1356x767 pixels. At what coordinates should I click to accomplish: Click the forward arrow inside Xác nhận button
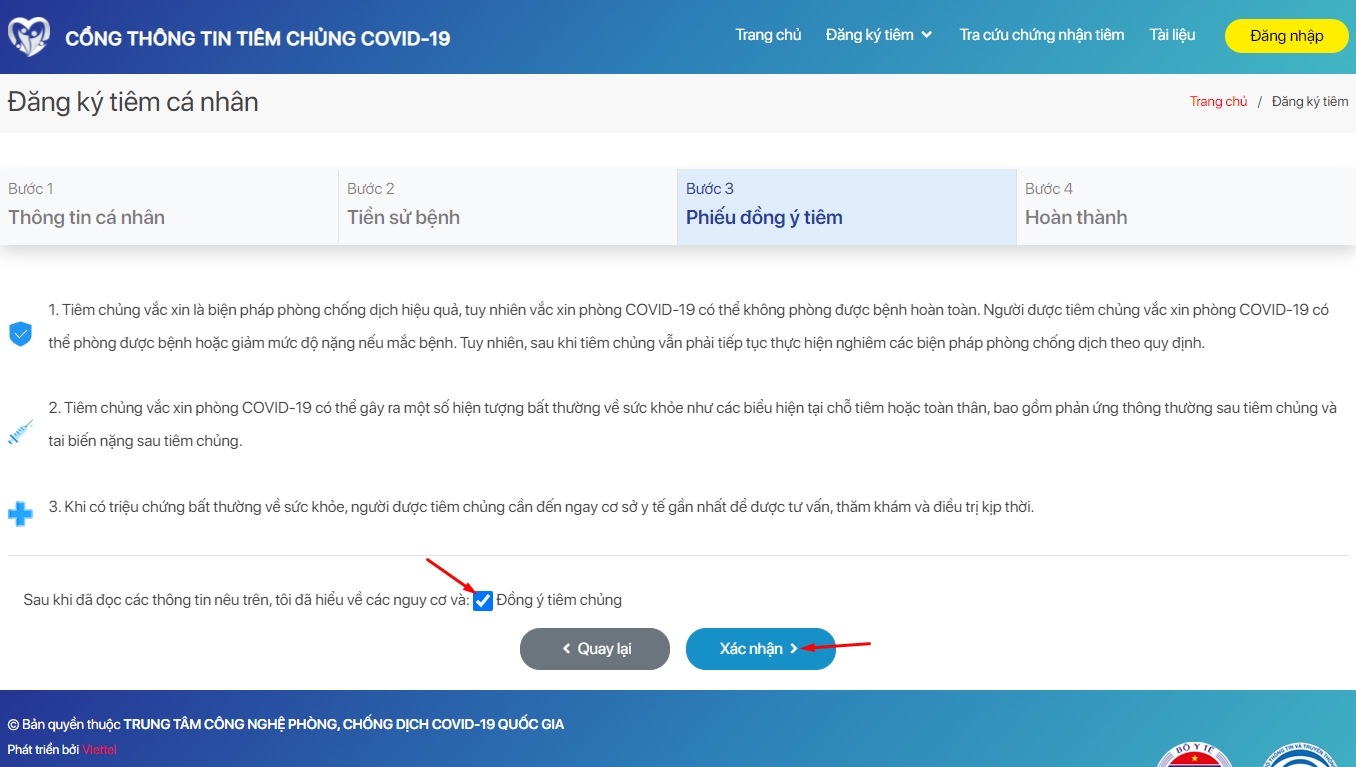pos(793,648)
